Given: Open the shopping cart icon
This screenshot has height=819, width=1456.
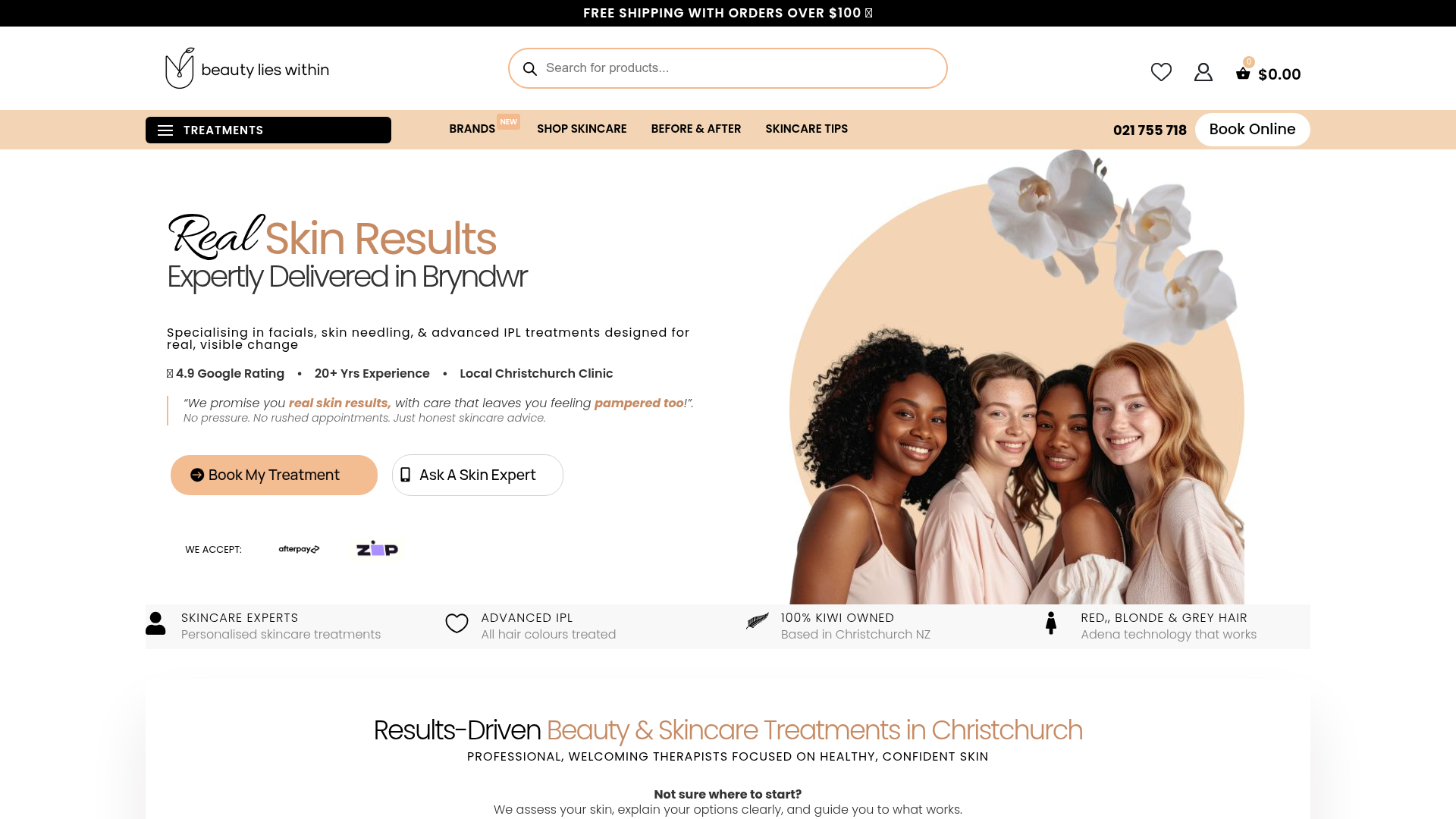Looking at the screenshot, I should tap(1243, 74).
